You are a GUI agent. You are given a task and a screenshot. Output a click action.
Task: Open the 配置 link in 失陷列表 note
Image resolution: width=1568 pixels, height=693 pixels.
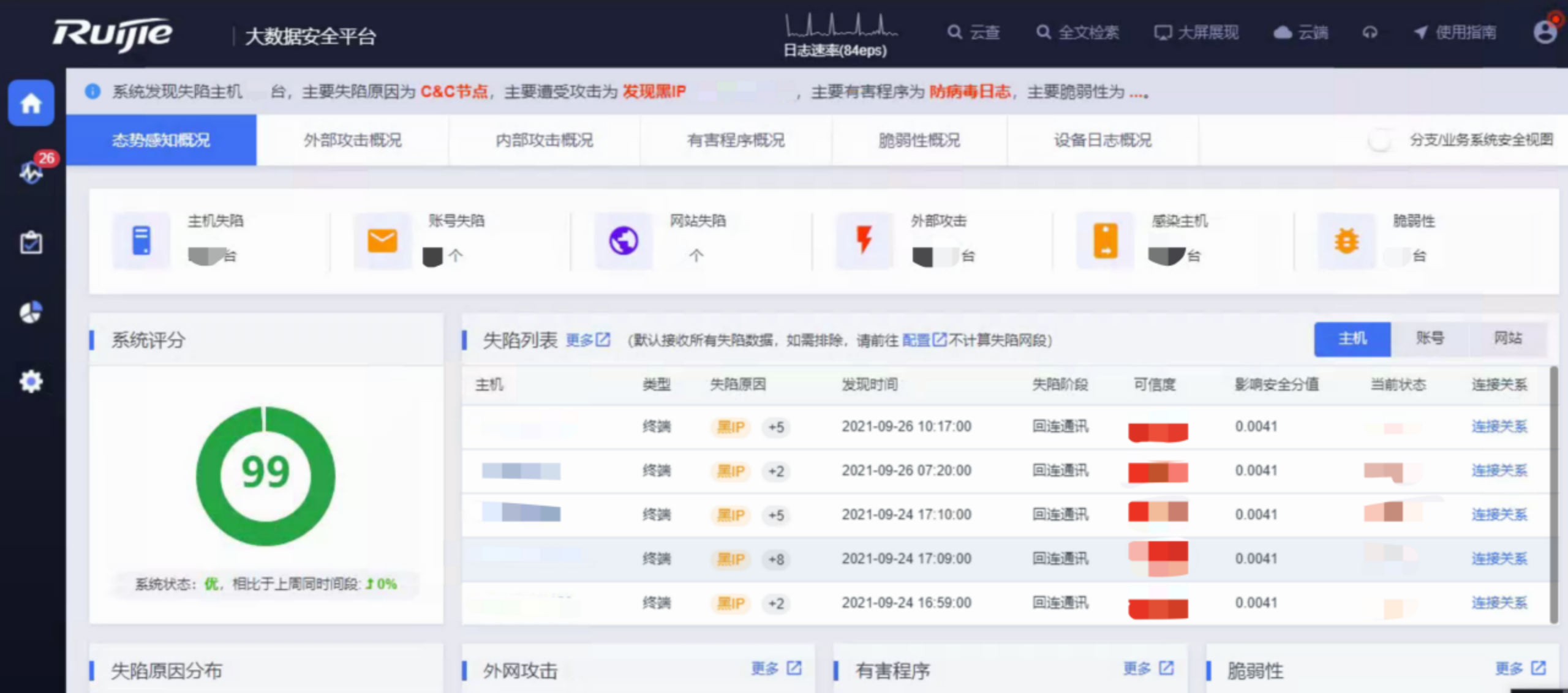click(924, 340)
